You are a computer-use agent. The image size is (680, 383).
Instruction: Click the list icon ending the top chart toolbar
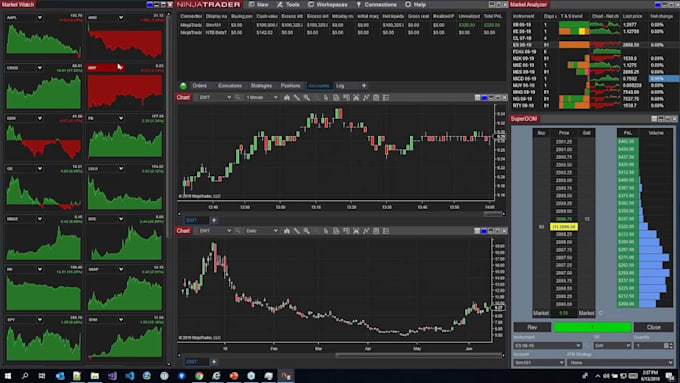[386, 98]
